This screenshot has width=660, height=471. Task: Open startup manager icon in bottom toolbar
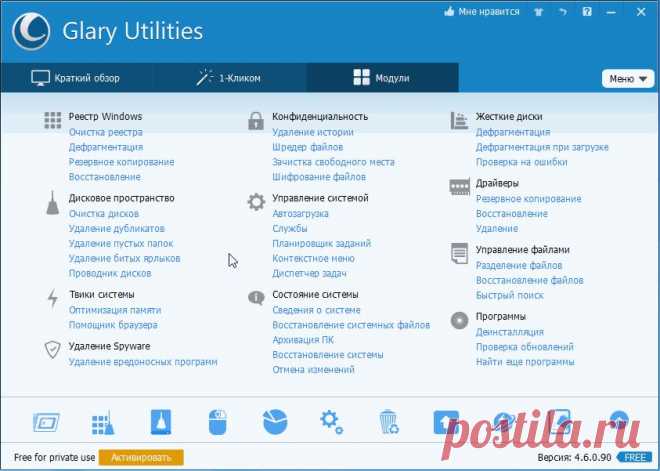click(x=46, y=423)
